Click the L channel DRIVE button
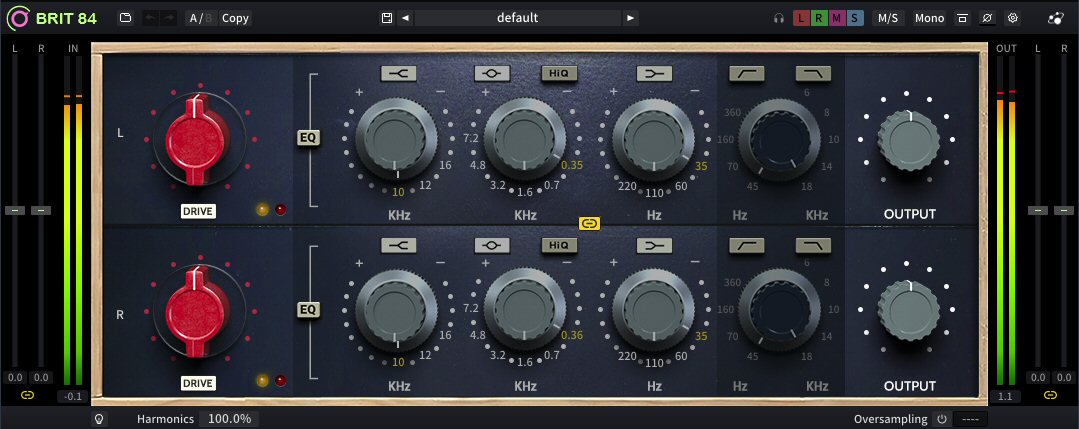 [x=198, y=211]
